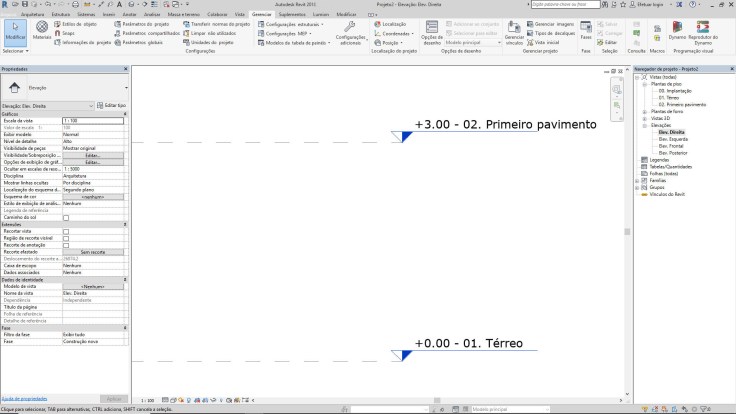This screenshot has height=414, width=736.
Task: Open Reprodutor do Dynamo
Action: point(704,30)
